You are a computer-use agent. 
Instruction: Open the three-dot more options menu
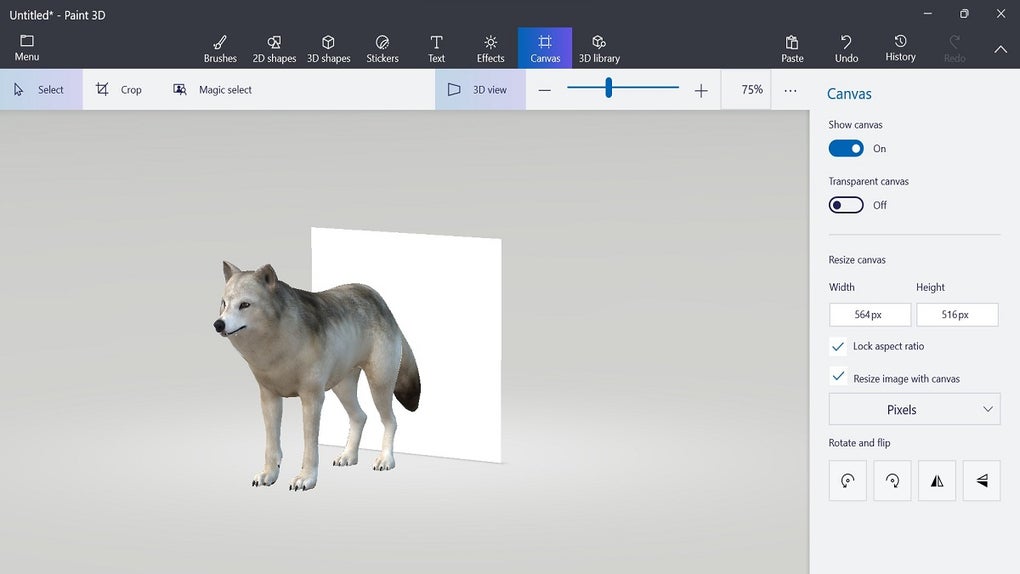790,90
